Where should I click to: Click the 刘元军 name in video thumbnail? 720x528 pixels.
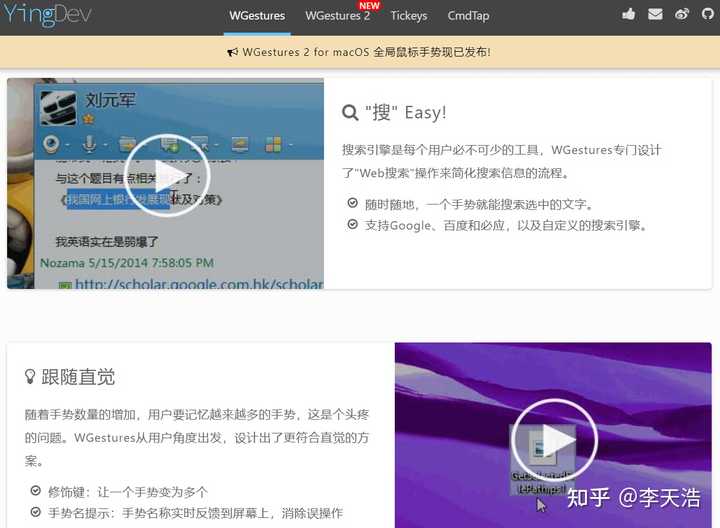tap(110, 100)
